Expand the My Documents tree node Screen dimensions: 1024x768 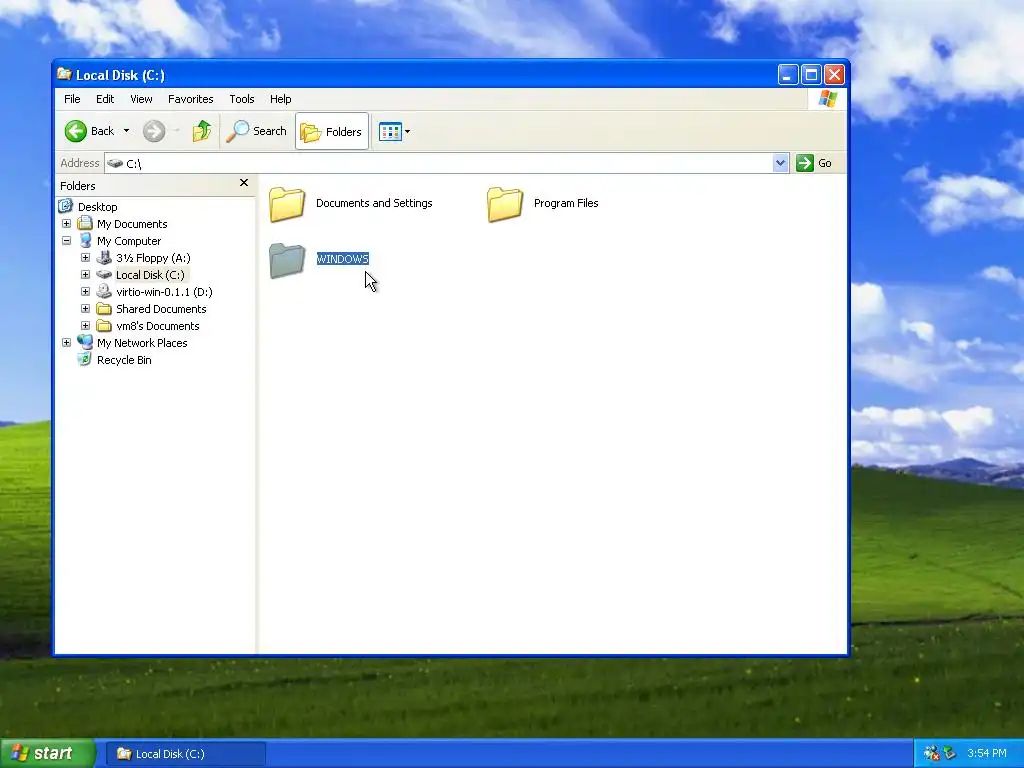(x=67, y=224)
